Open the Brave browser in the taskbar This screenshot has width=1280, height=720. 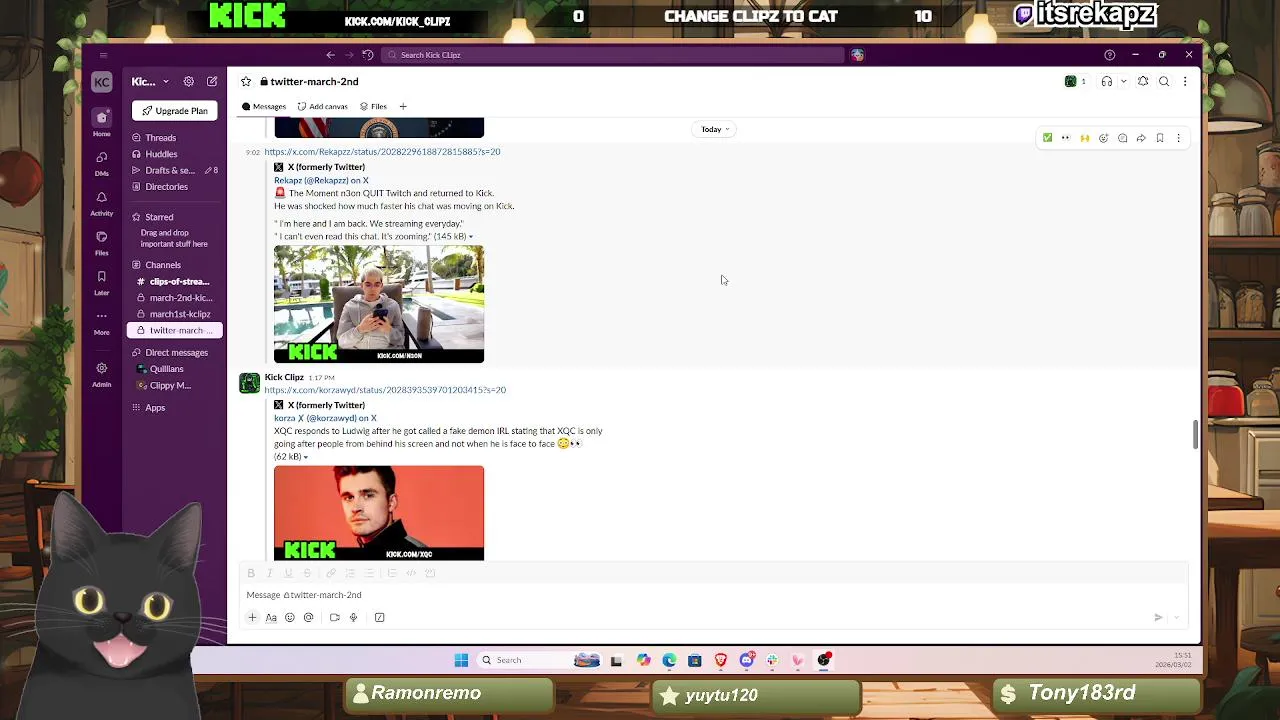pos(720,660)
